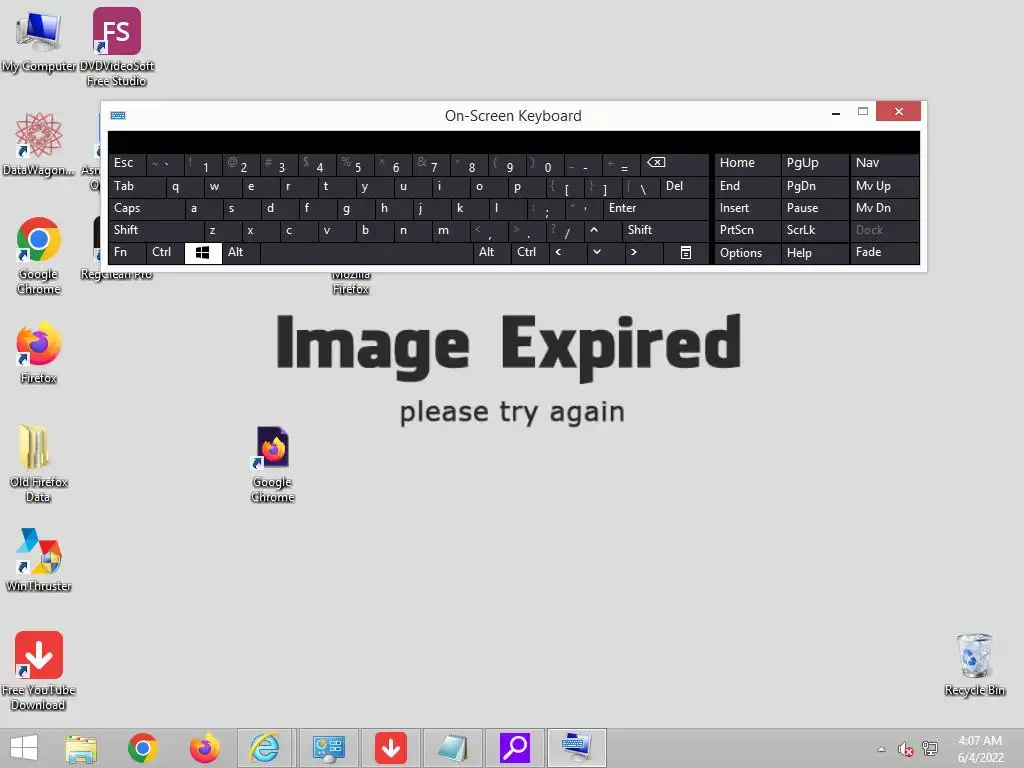Click the Mv Up key
Image resolution: width=1024 pixels, height=768 pixels.
pyautogui.click(x=884, y=187)
